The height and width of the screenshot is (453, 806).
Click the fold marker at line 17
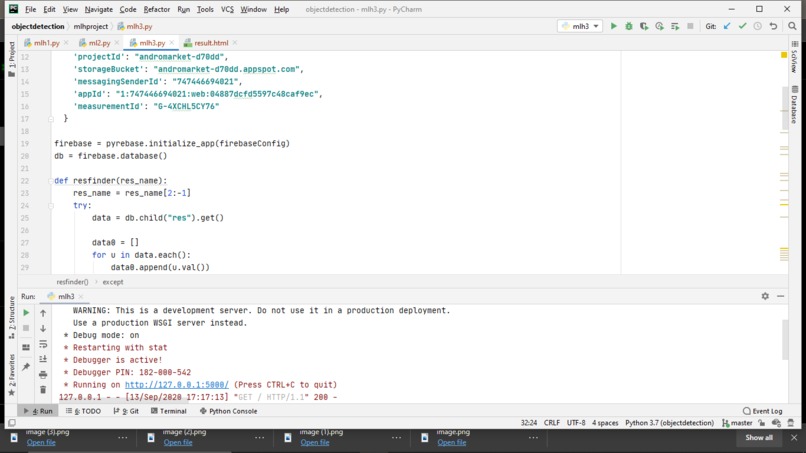pyautogui.click(x=51, y=119)
